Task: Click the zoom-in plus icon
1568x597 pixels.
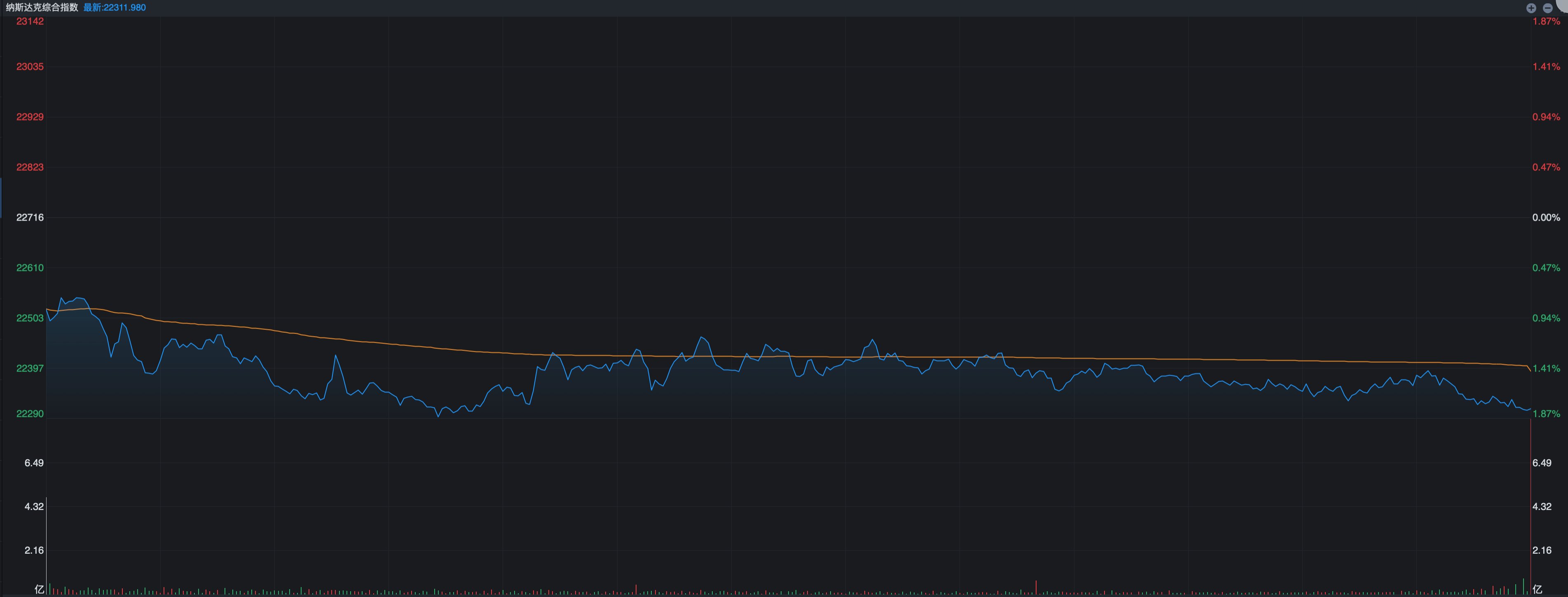Action: [1531, 8]
